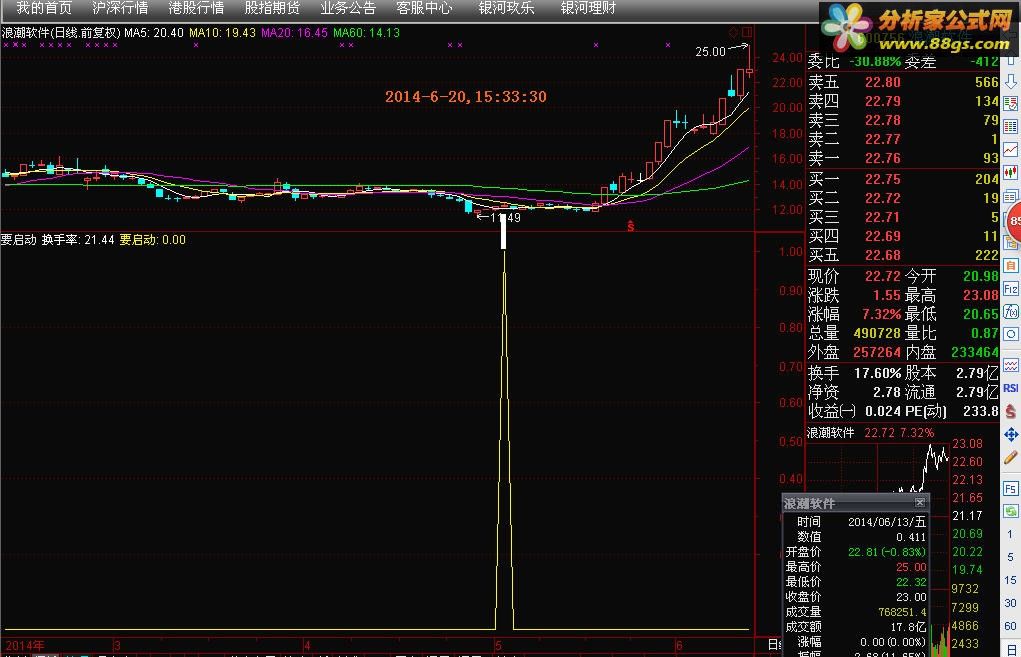Open the 银河玖乐 menu
The image size is (1021, 657).
[x=507, y=8]
